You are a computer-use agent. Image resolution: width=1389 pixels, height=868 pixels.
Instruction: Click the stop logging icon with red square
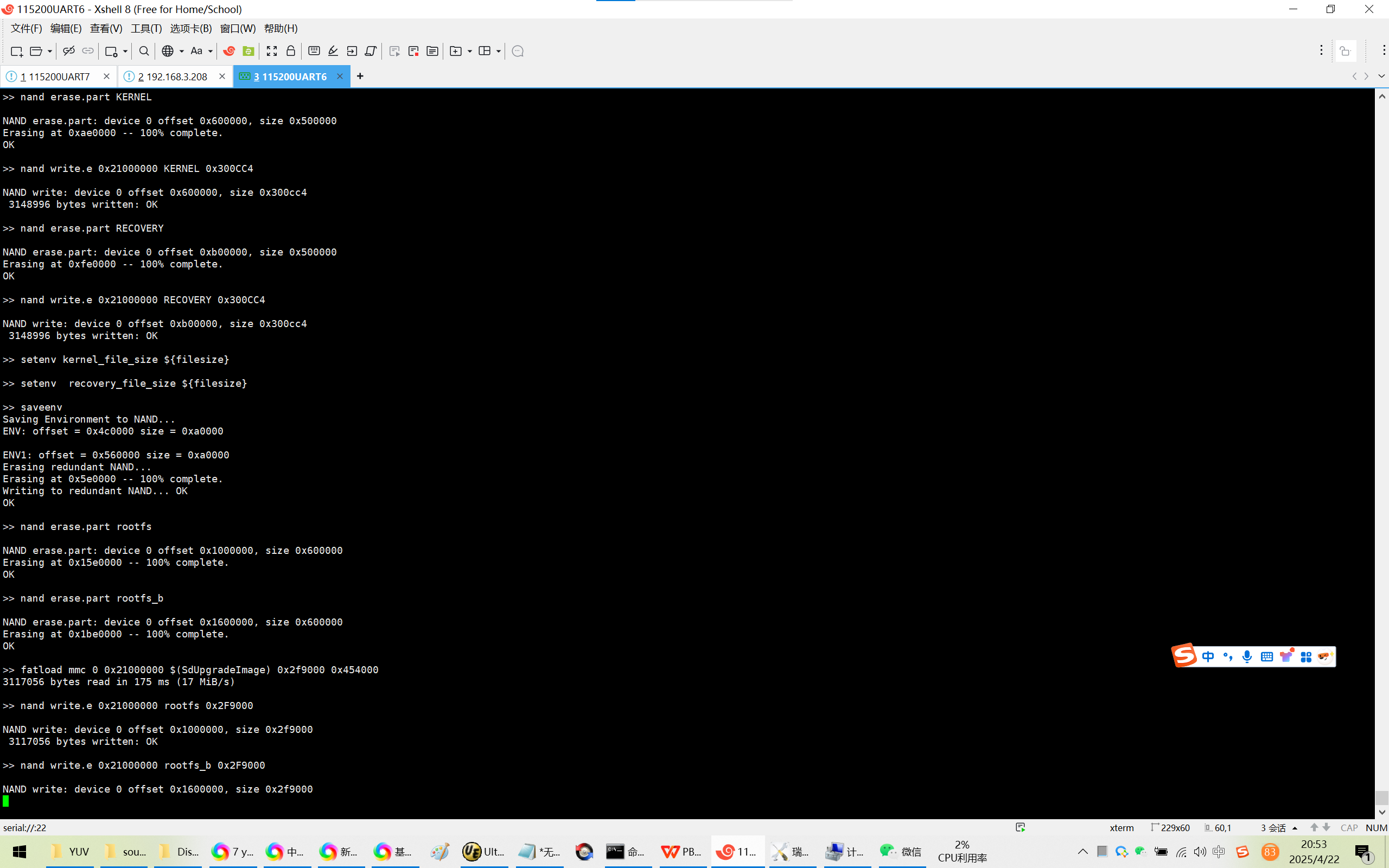(413, 51)
